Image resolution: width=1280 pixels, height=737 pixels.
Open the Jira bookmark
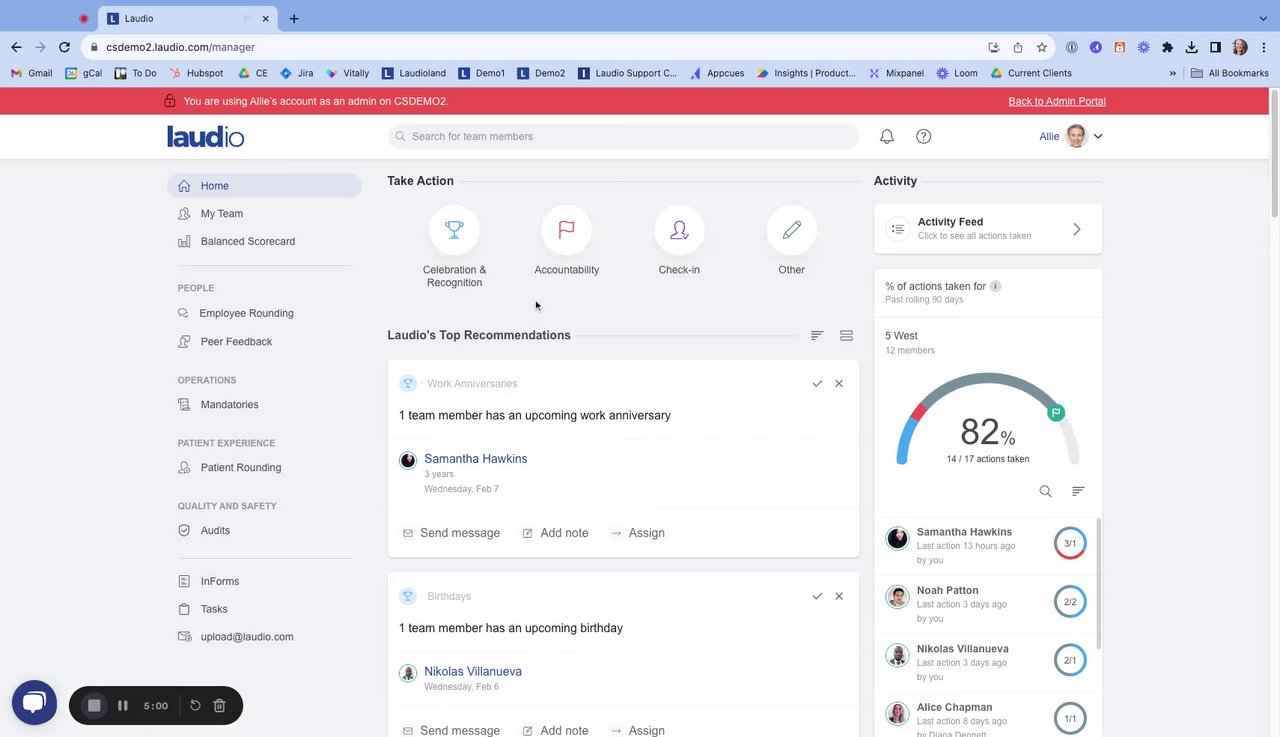pyautogui.click(x=297, y=73)
